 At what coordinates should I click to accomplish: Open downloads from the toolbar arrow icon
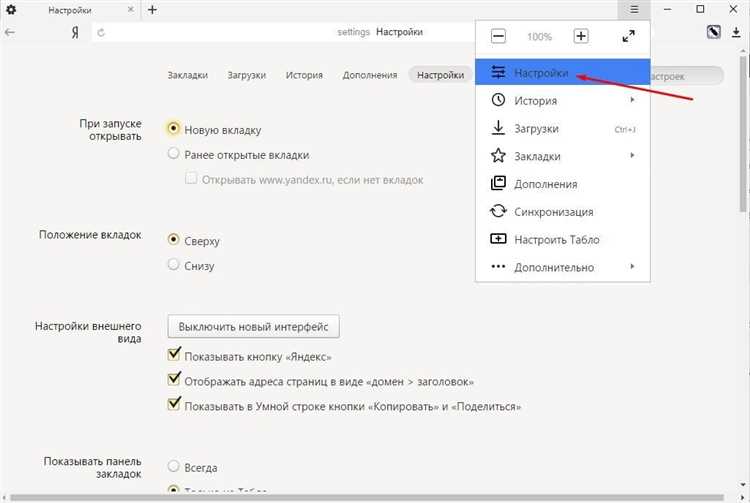[736, 33]
